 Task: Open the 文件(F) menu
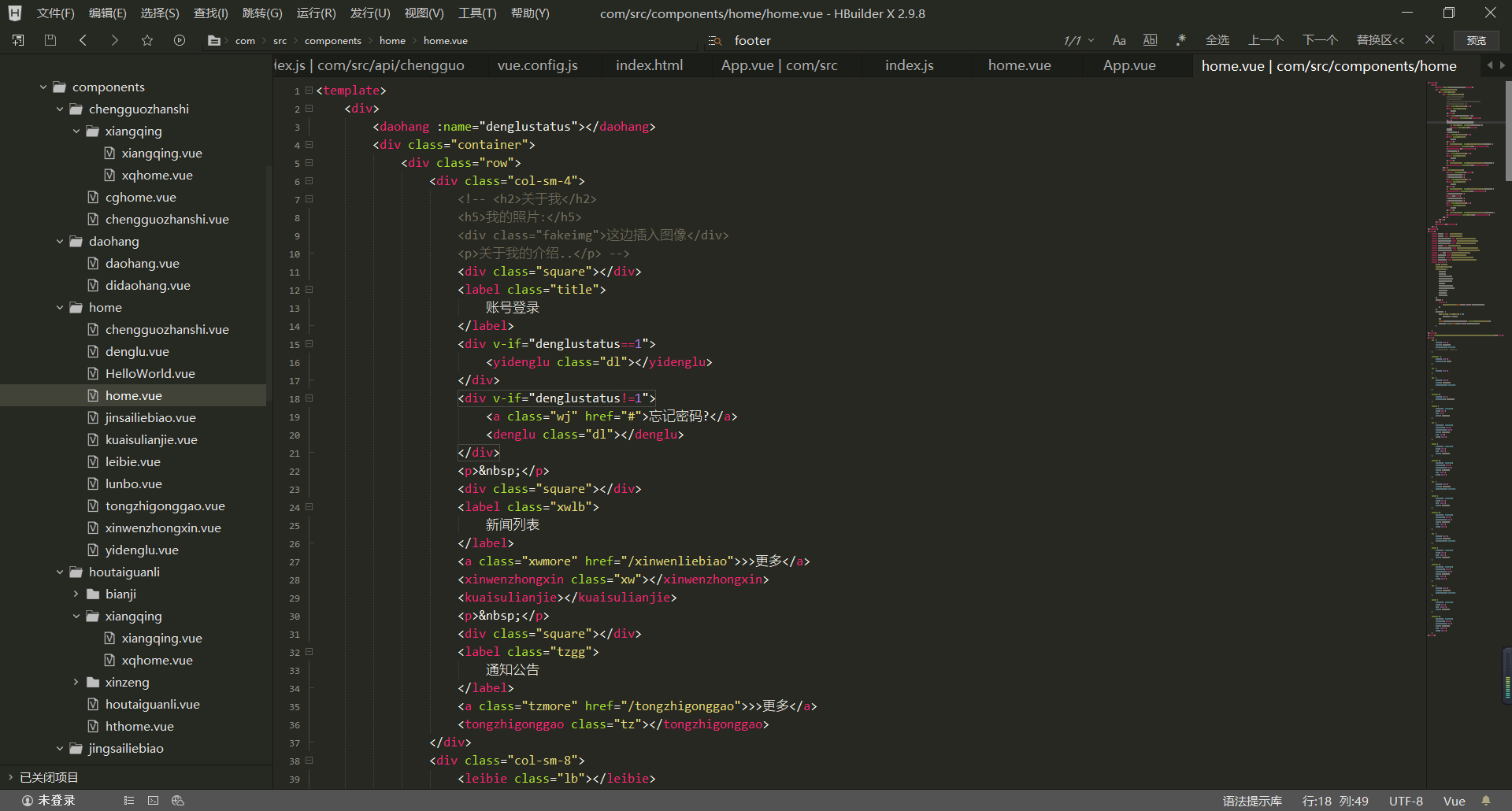pyautogui.click(x=55, y=13)
